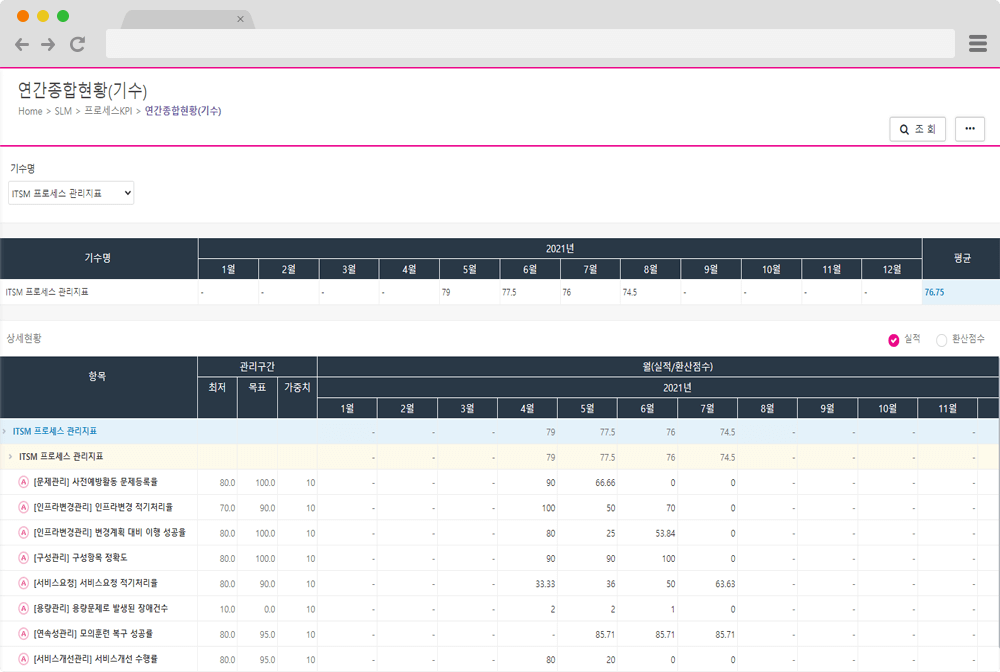Open the browser hamburger menu
The image size is (1000, 672).
click(x=978, y=43)
